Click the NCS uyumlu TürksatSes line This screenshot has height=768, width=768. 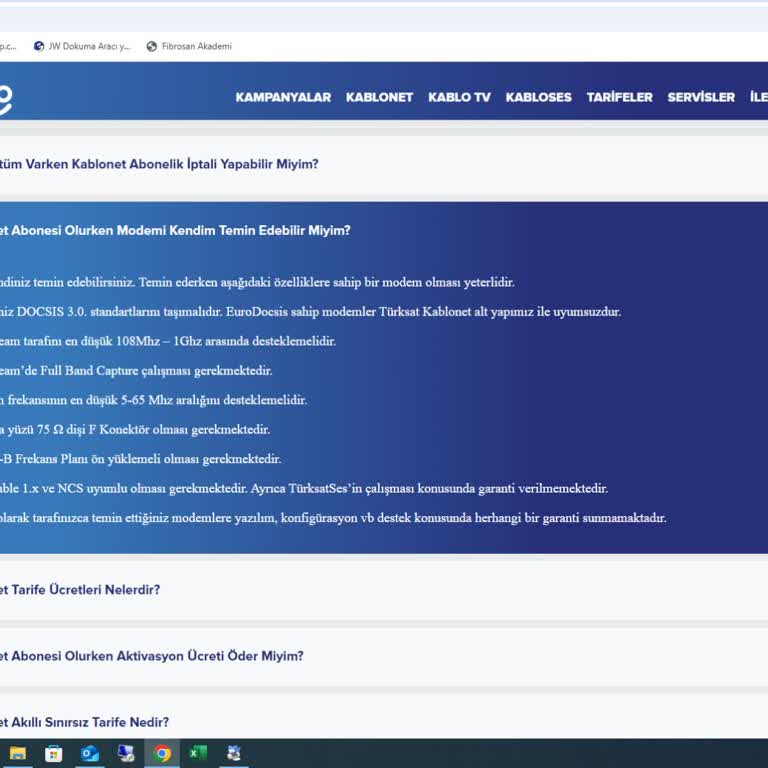[x=304, y=488]
